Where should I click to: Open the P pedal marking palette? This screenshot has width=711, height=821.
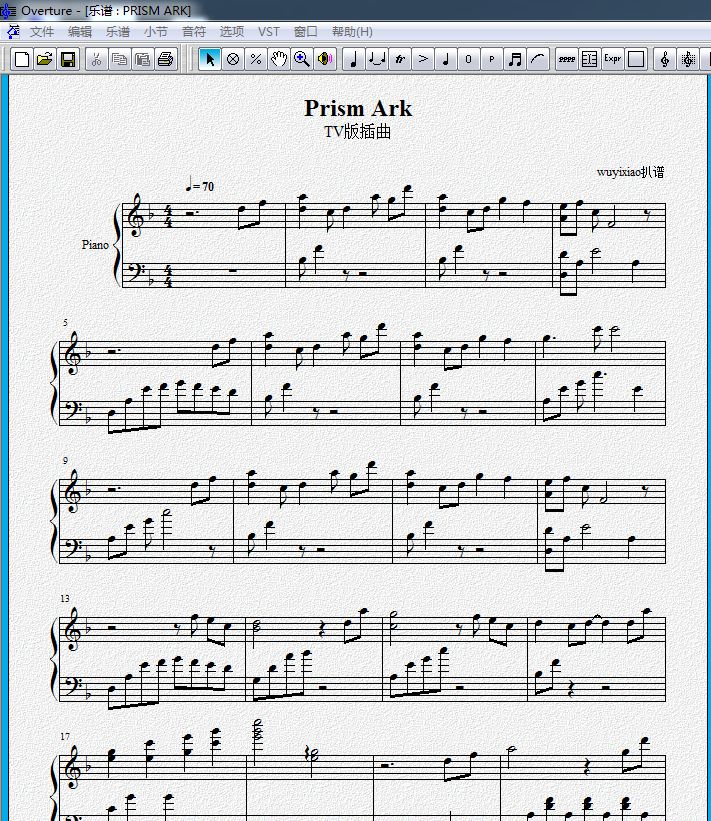[492, 59]
